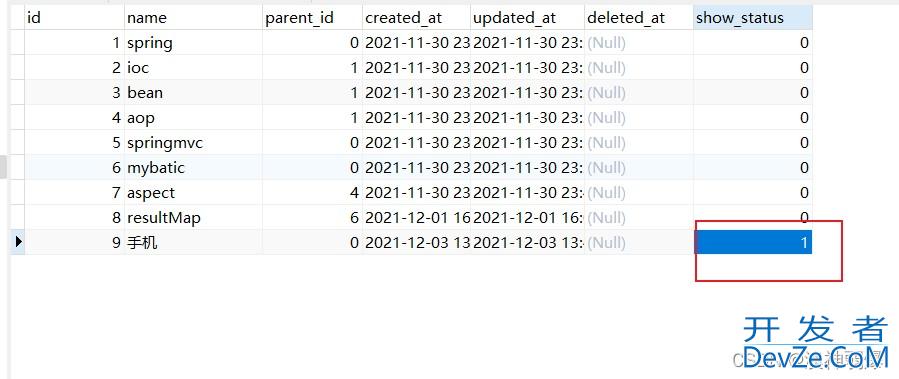Click the name cell containing spring
The image size is (899, 379).
pos(193,43)
